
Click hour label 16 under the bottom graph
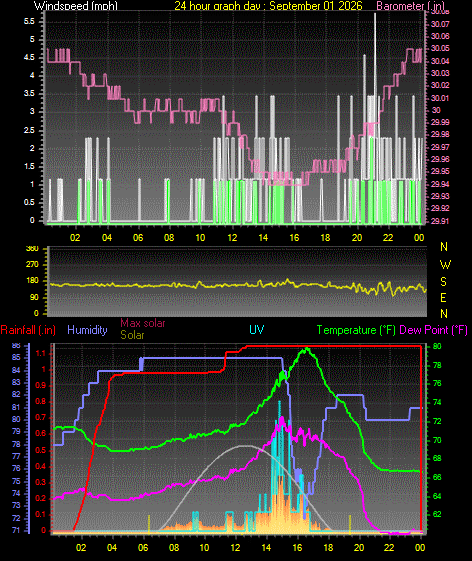click(297, 547)
